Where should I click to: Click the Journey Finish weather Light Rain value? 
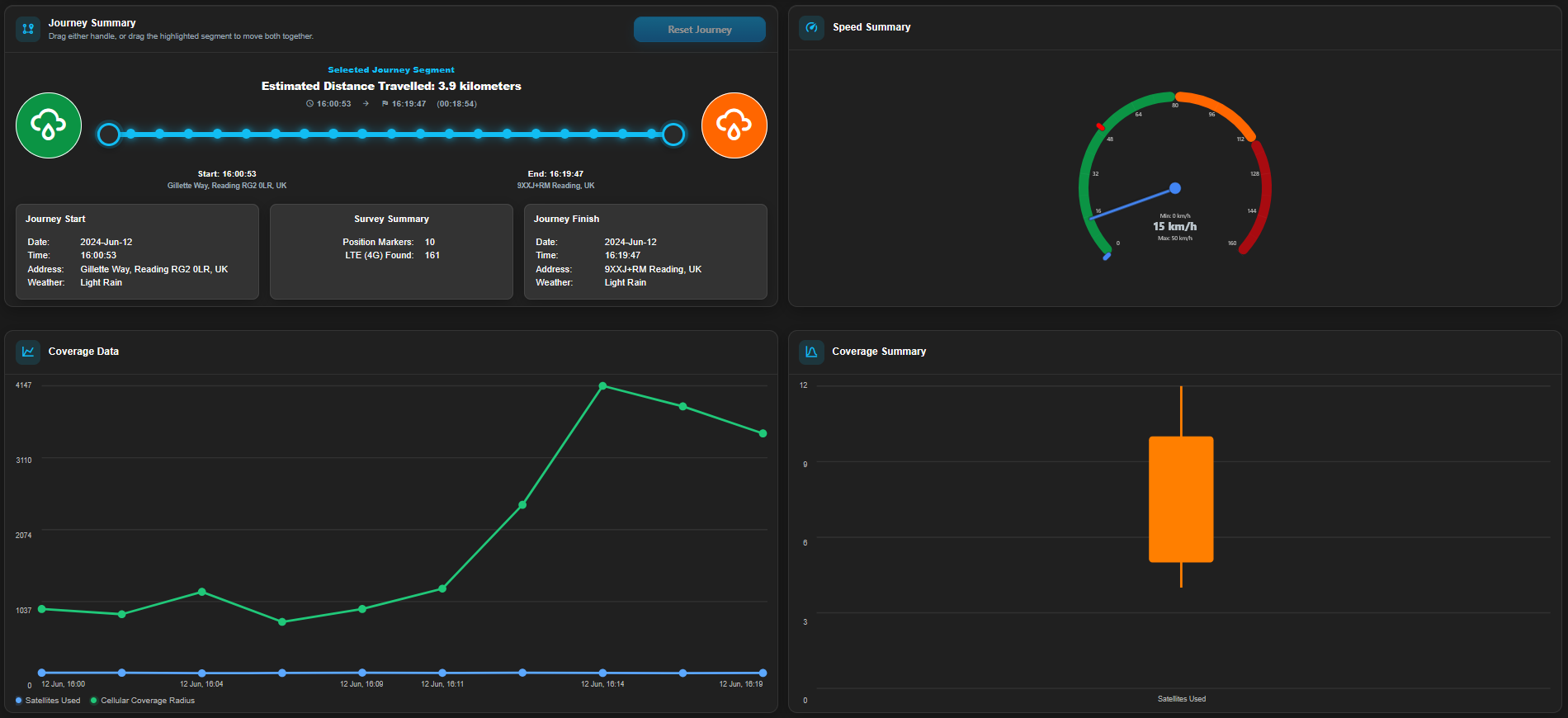(x=626, y=282)
